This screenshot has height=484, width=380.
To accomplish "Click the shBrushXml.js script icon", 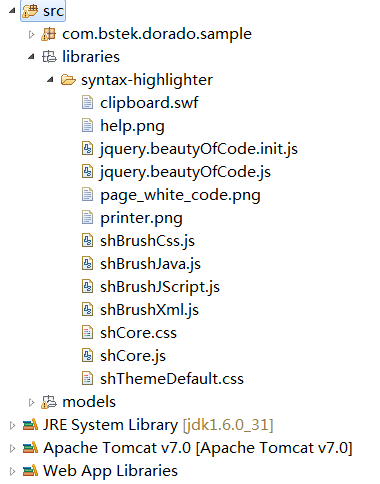I will 87,310.
